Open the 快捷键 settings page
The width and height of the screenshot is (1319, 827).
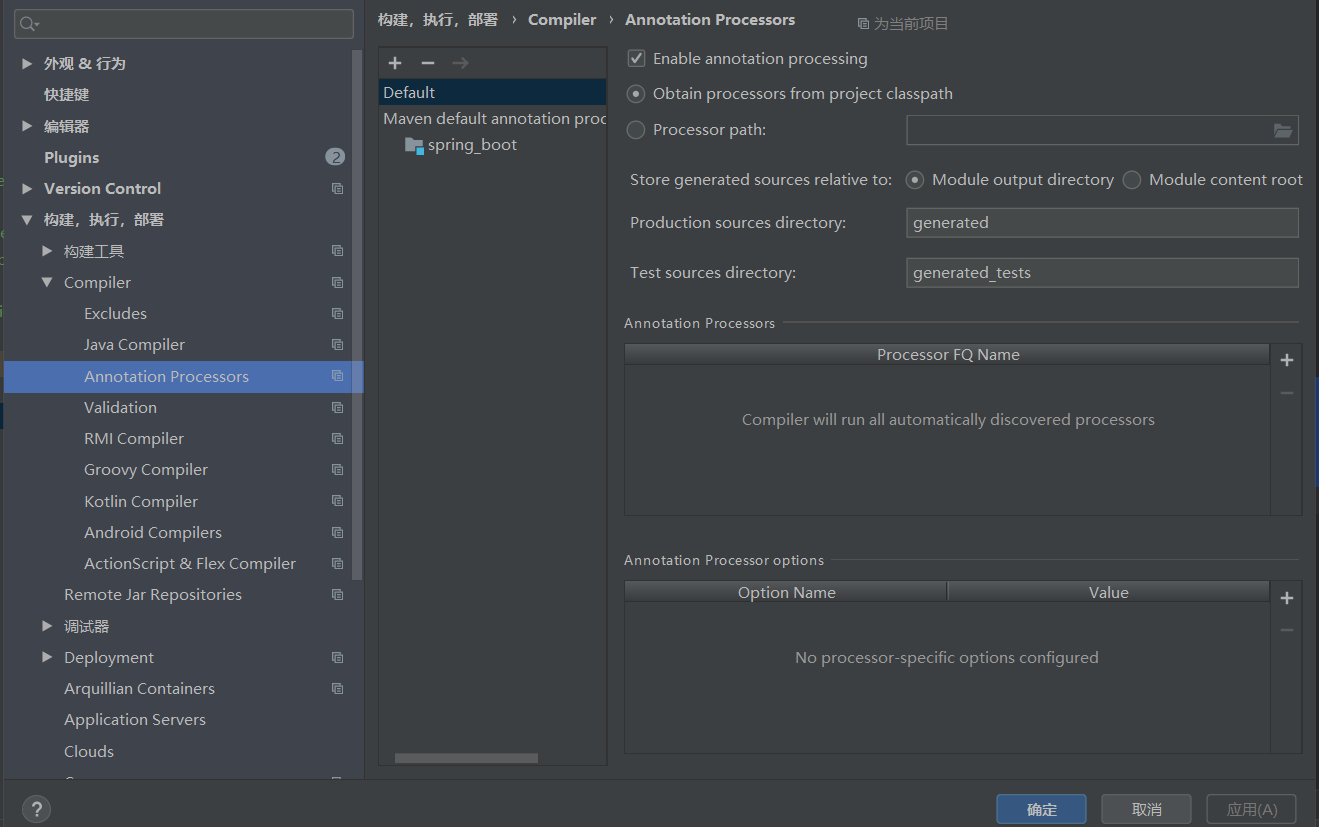tap(66, 94)
